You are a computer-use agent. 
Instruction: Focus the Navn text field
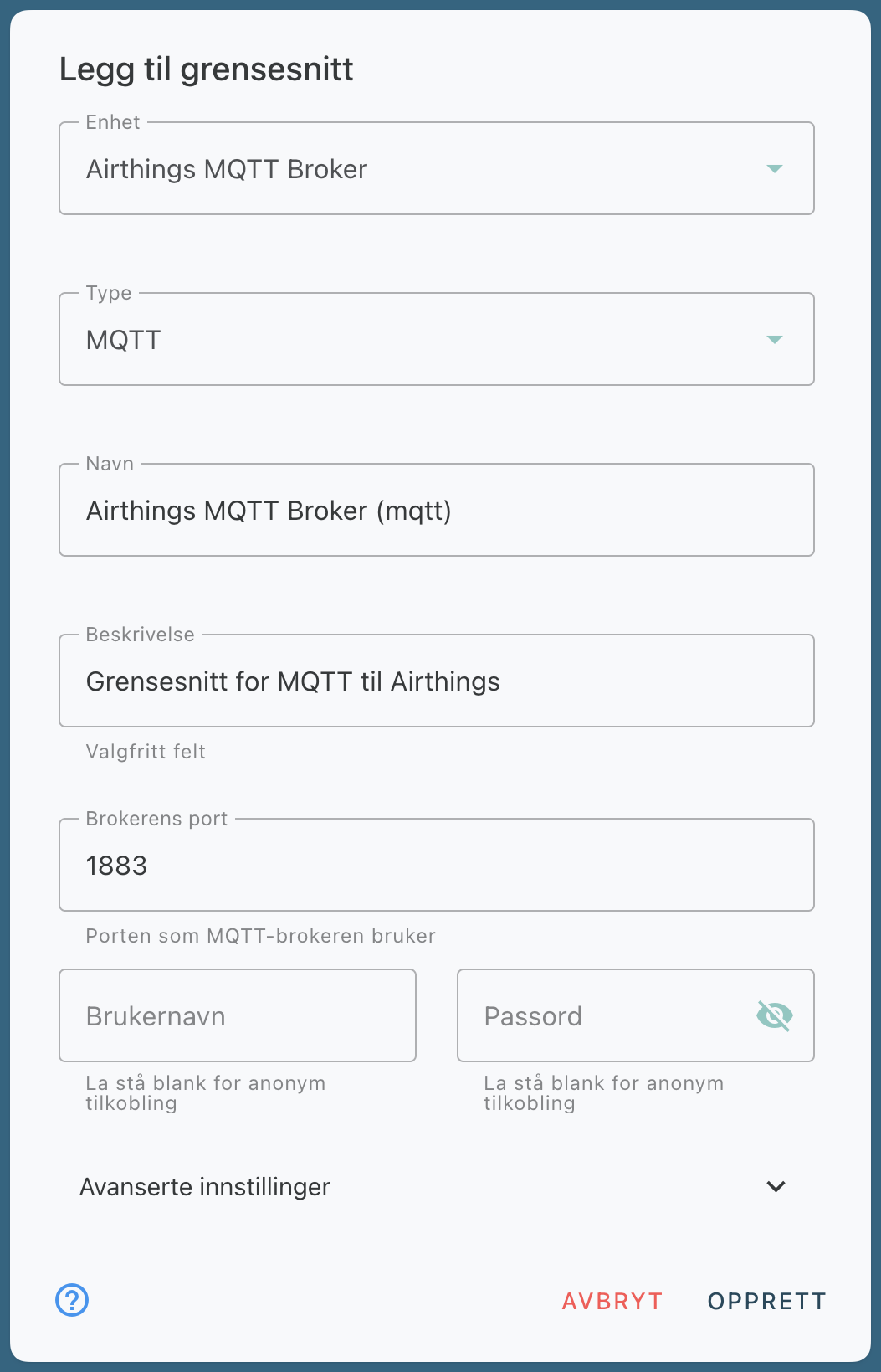[x=435, y=511]
